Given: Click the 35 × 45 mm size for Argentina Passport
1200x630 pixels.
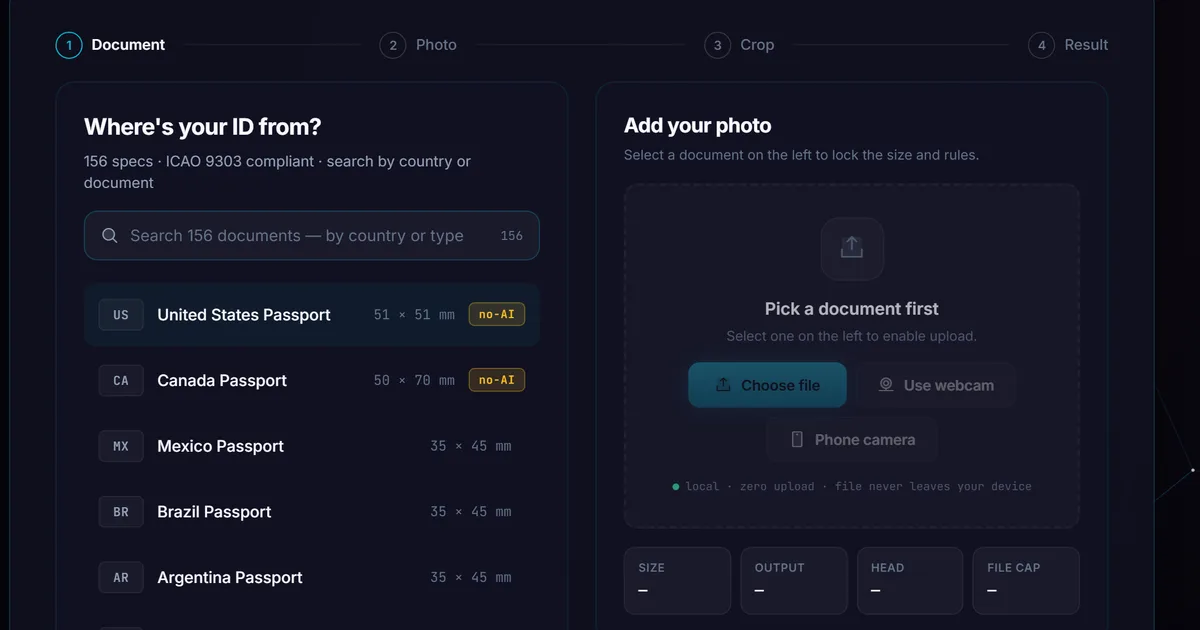Looking at the screenshot, I should tap(470, 578).
